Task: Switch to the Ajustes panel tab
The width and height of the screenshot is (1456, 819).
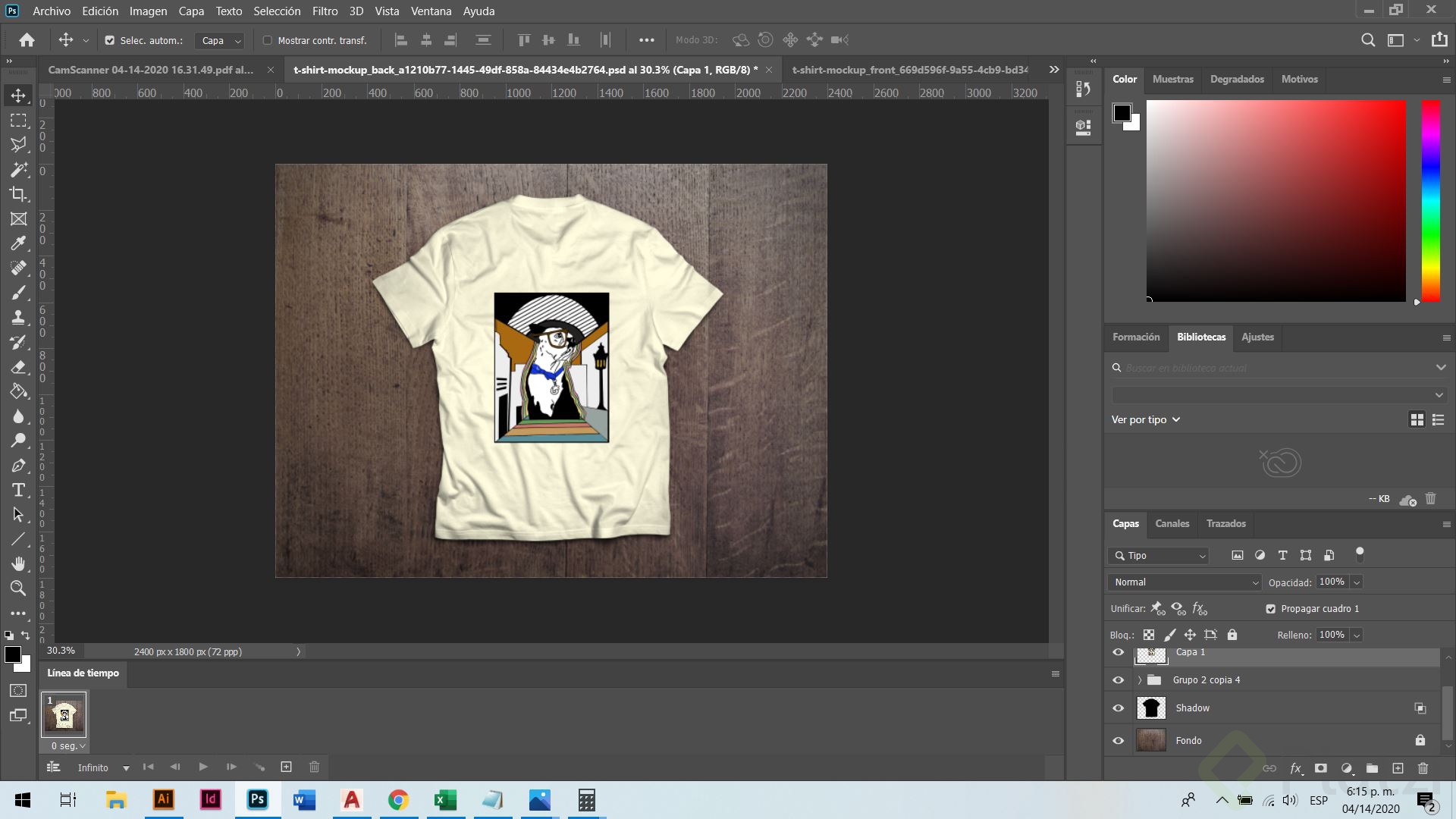Action: (x=1257, y=337)
